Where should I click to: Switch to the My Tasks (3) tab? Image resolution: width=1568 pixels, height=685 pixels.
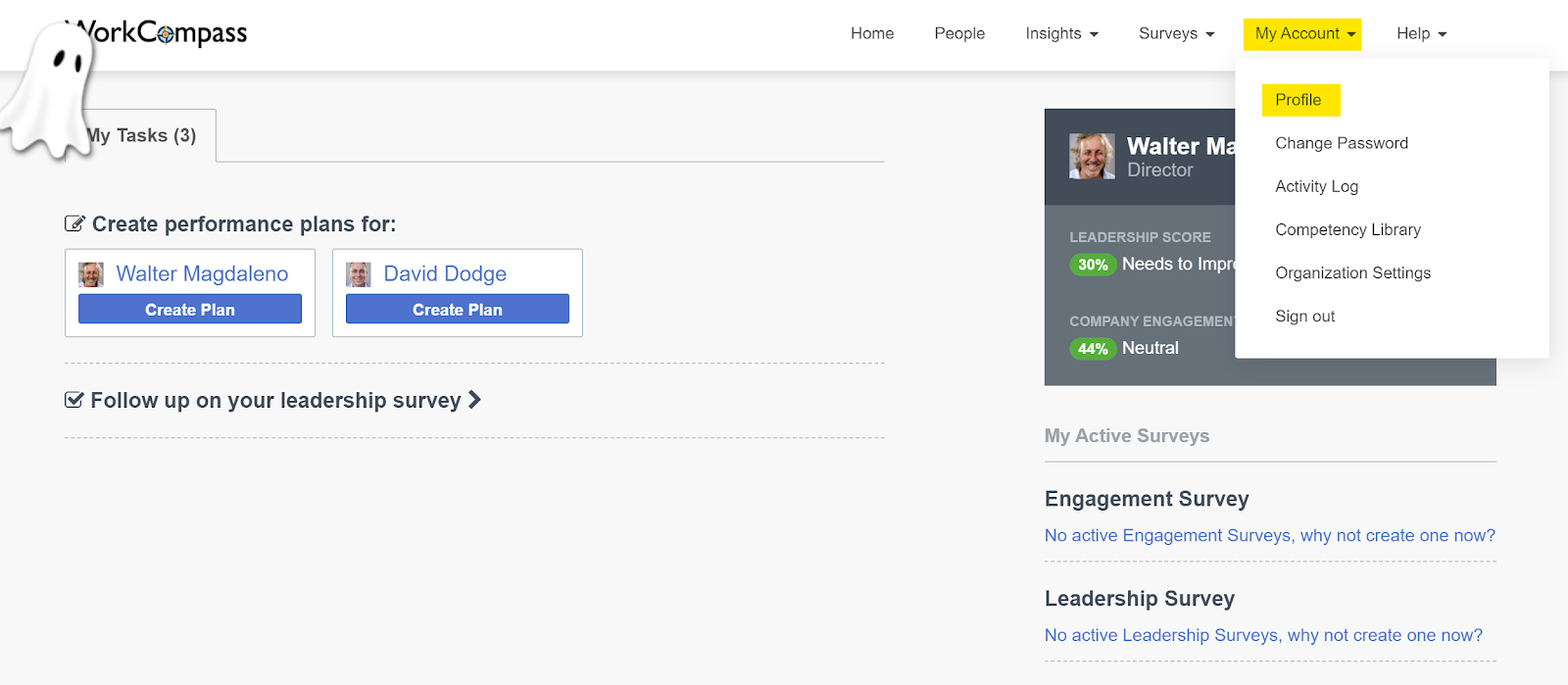point(143,135)
